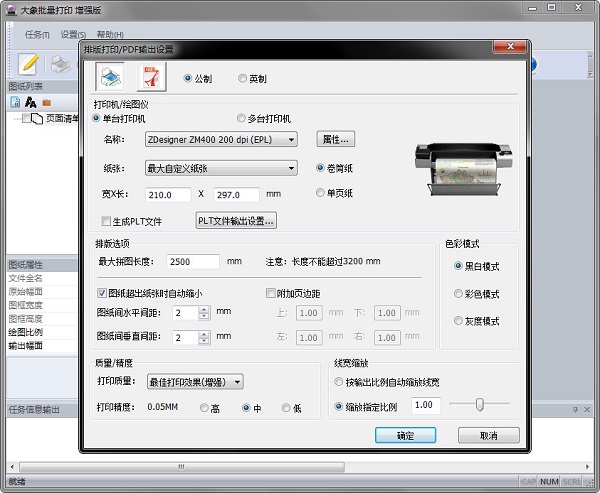Open the 打印质量 dropdown
The width and height of the screenshot is (600, 493).
194,381
